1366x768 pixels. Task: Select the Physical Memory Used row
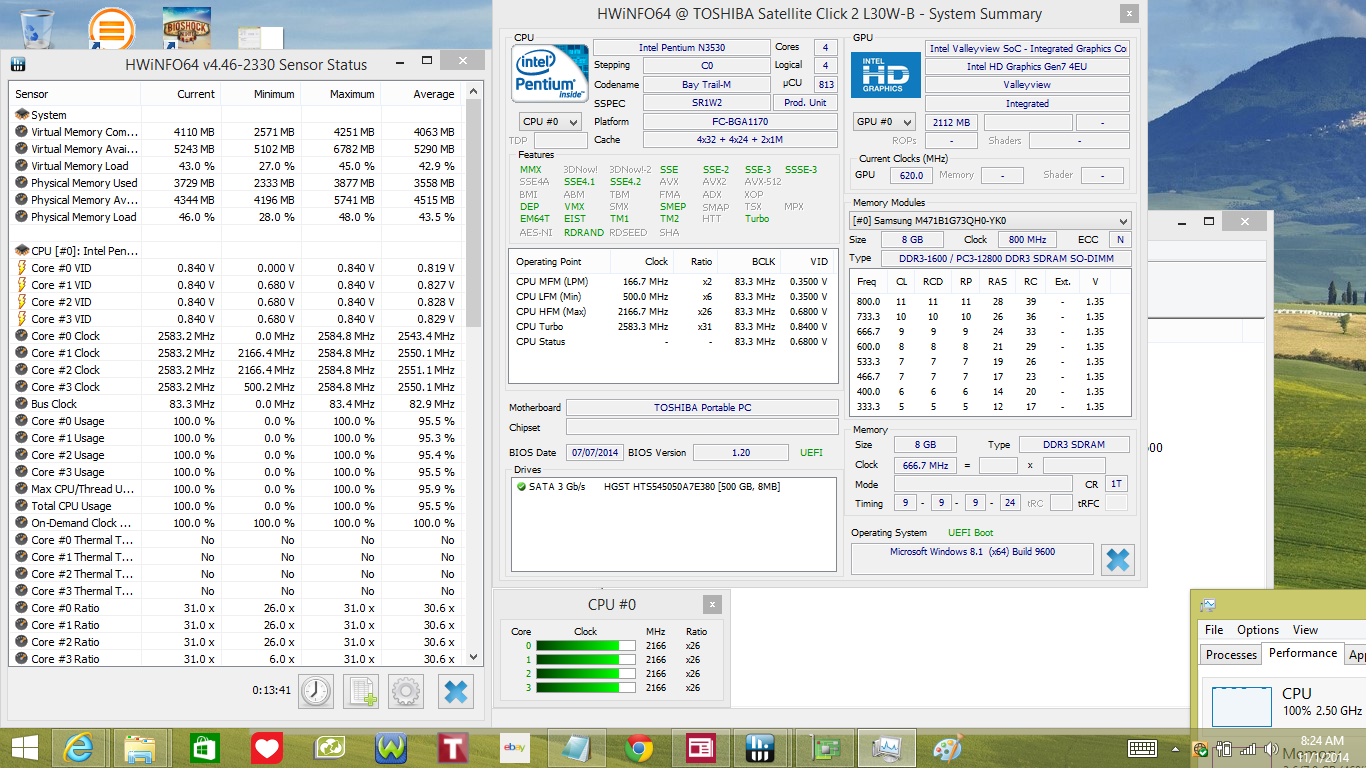tap(236, 183)
